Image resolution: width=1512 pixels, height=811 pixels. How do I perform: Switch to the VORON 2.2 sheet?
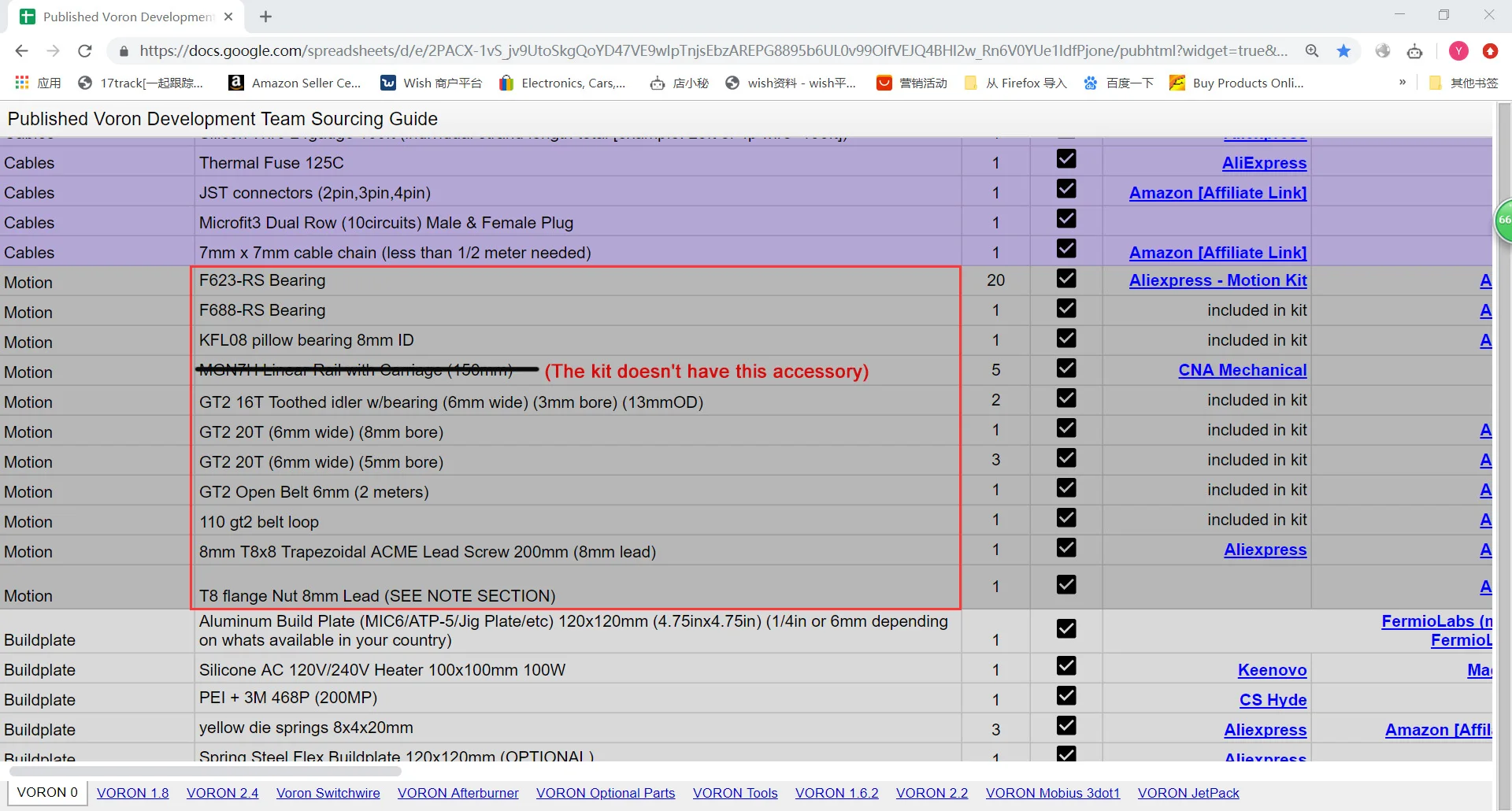932,793
